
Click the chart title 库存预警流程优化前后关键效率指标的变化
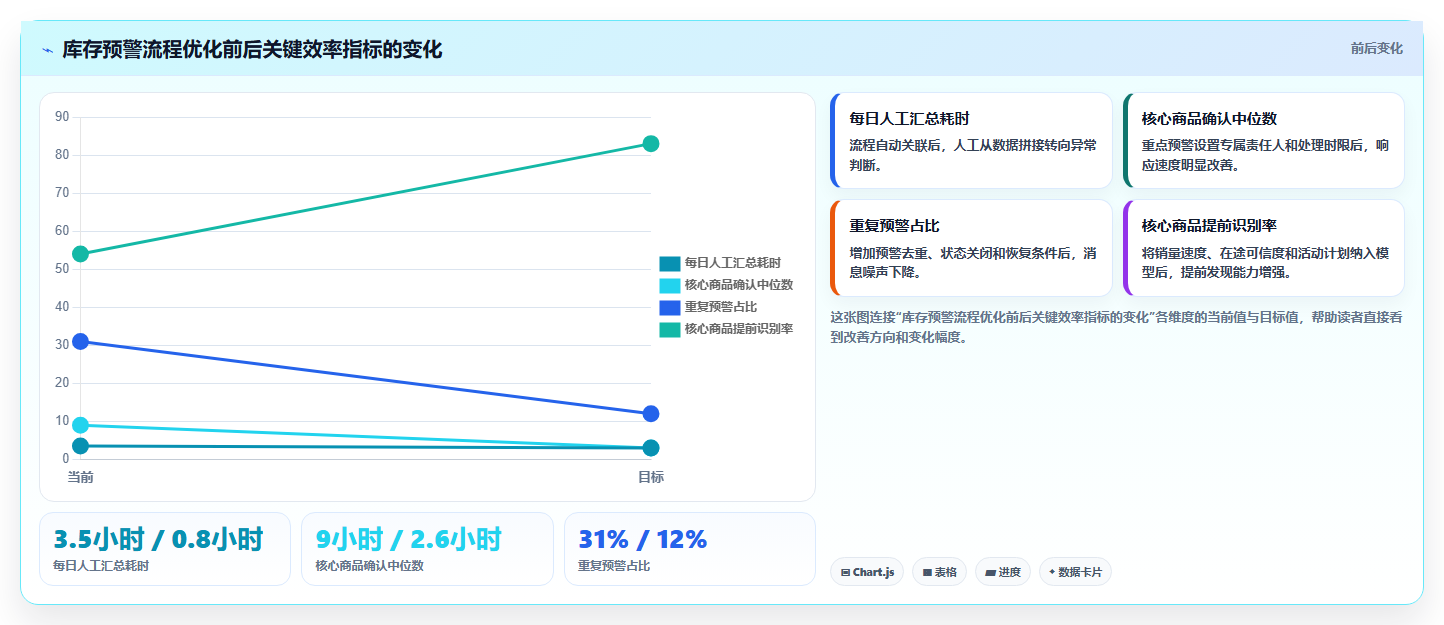point(252,50)
